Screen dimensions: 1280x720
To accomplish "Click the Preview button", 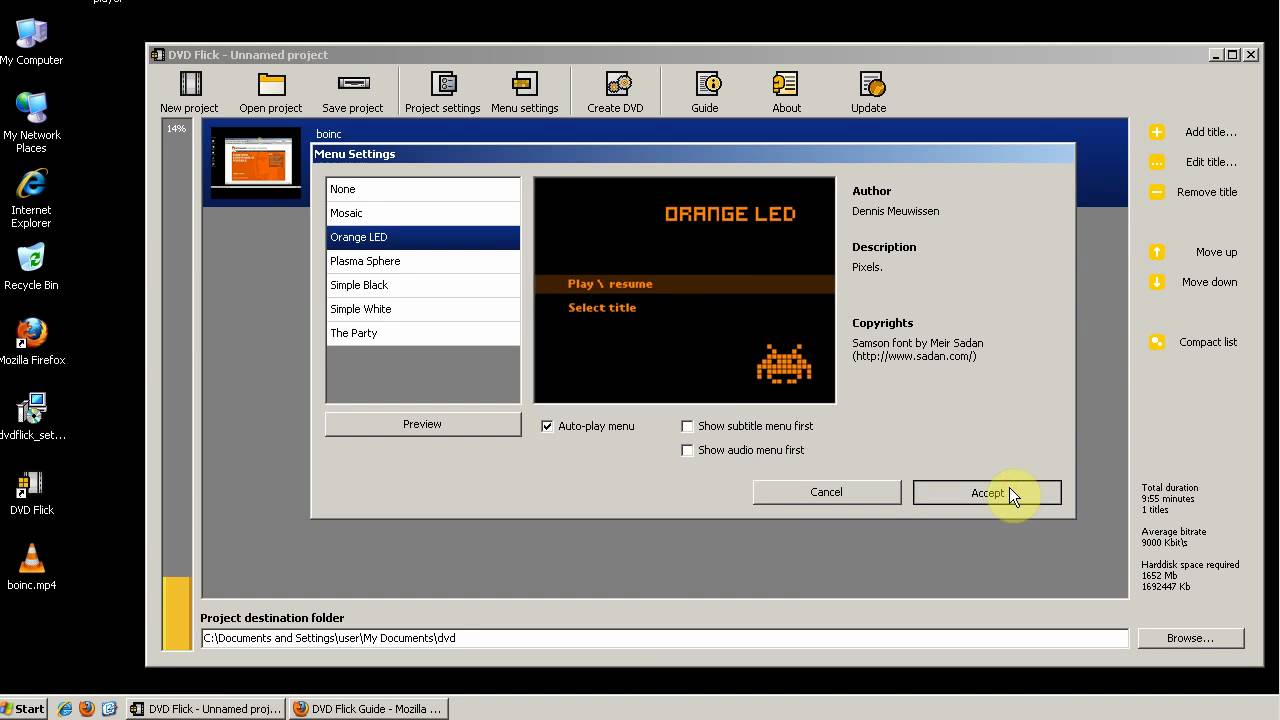I will (423, 424).
